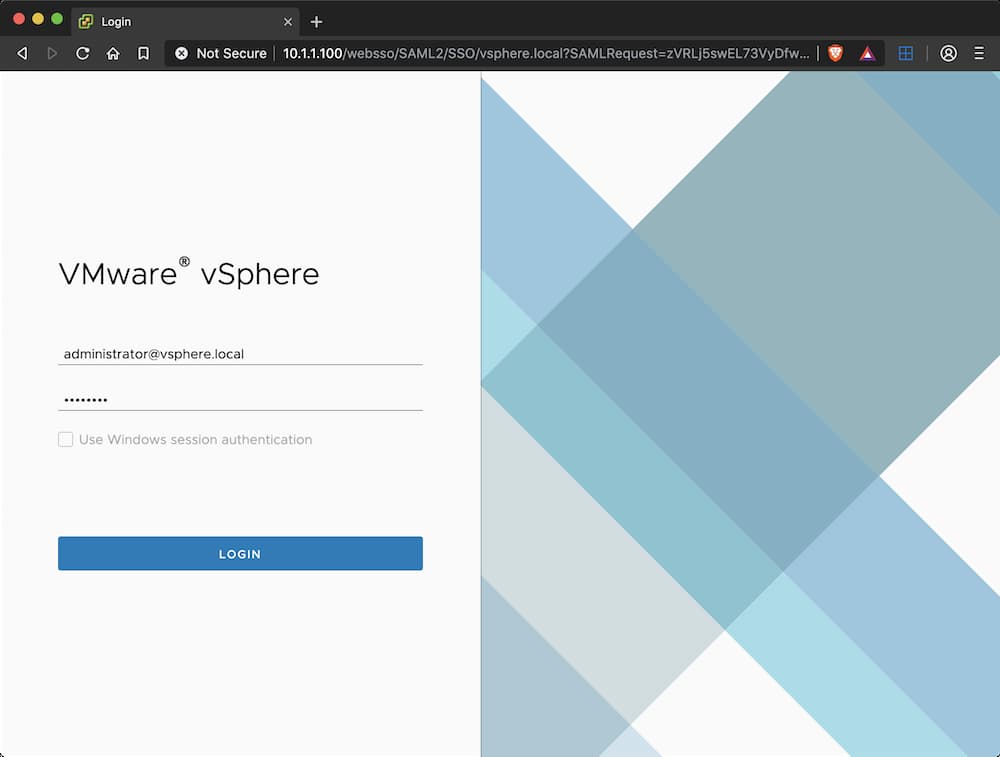Focus the masked password field
Screen dimensions: 1000x757
coord(240,400)
